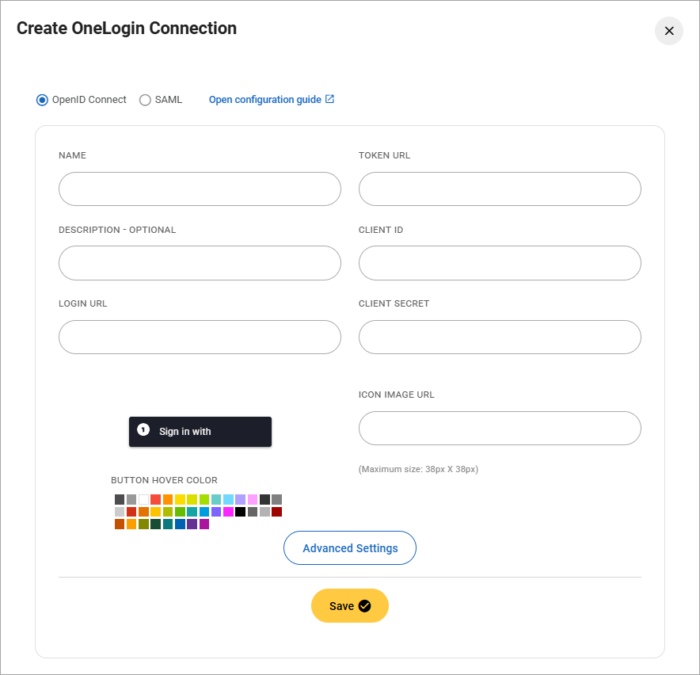Viewport: 700px width, 675px height.
Task: Choose the SAML connection type
Action: pos(145,100)
